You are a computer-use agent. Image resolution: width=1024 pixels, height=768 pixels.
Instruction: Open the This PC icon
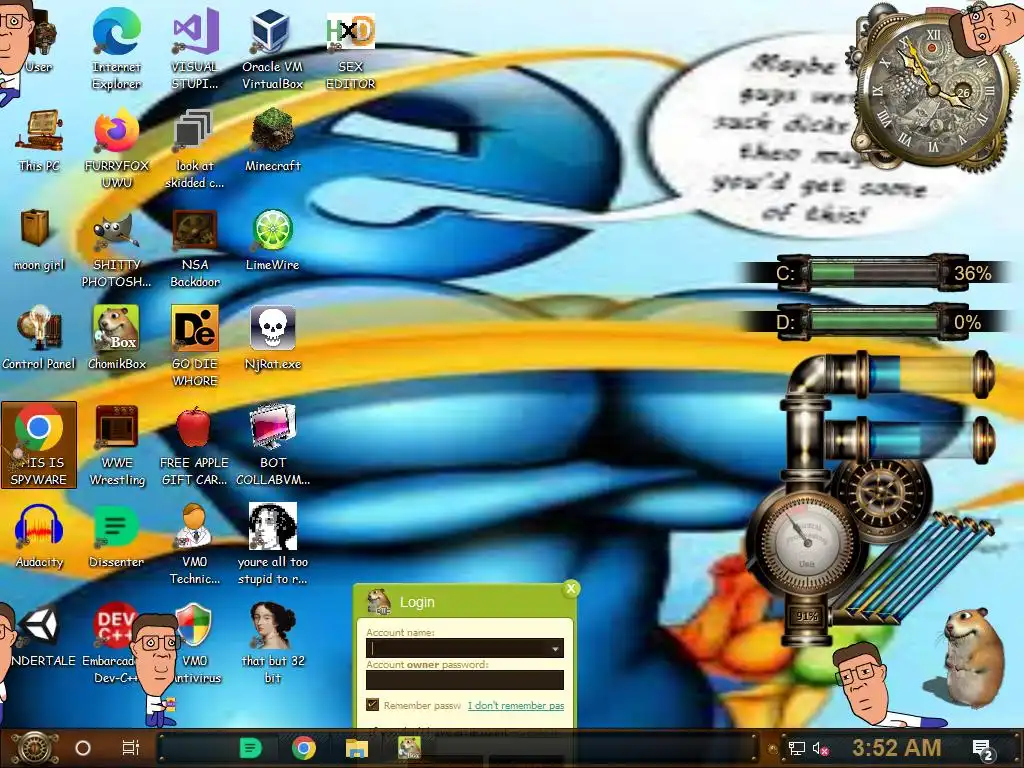(39, 140)
